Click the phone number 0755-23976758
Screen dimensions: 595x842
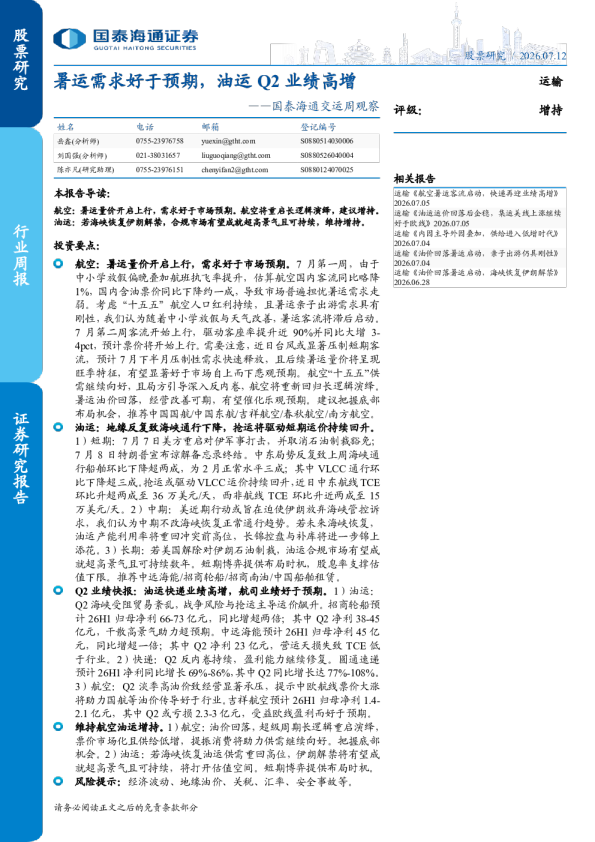(x=159, y=141)
